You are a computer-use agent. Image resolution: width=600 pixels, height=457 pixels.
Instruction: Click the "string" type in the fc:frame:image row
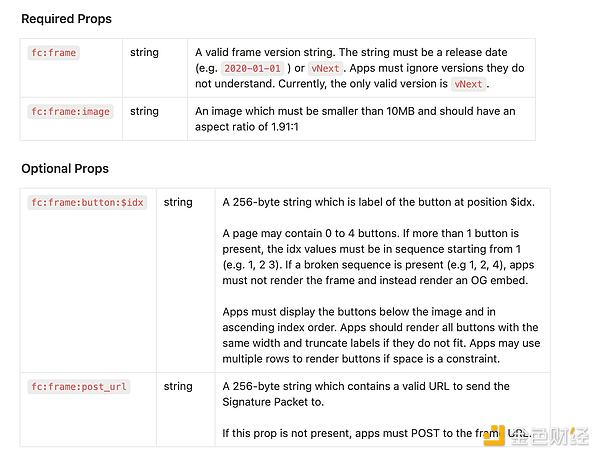[x=144, y=112]
